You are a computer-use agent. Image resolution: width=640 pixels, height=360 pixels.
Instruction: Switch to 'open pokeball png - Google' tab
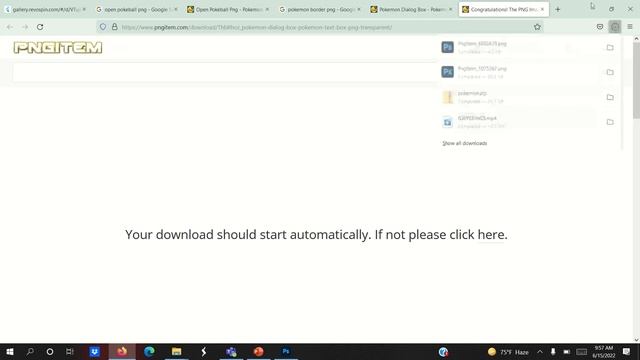(136, 9)
